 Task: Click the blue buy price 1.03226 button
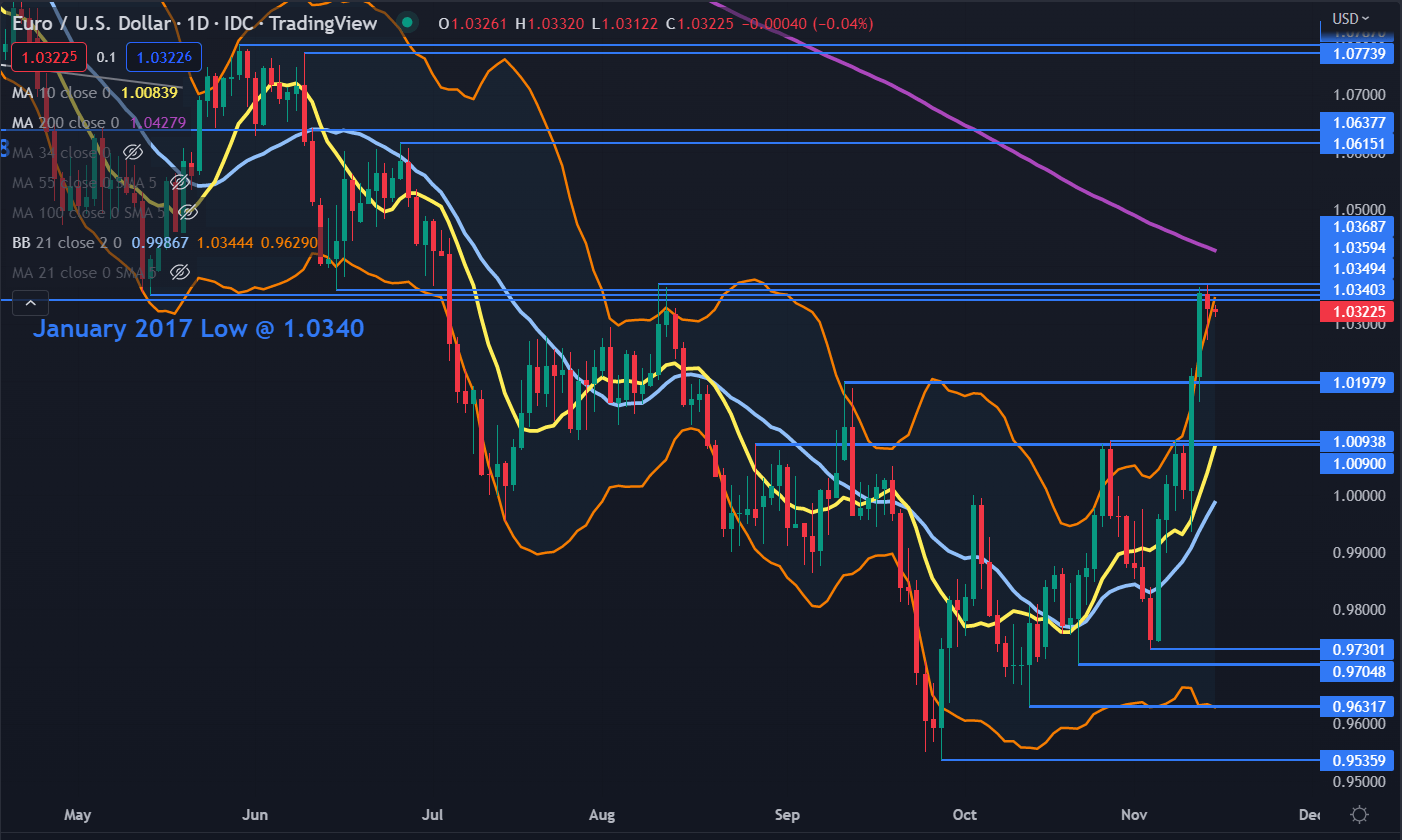pos(164,58)
